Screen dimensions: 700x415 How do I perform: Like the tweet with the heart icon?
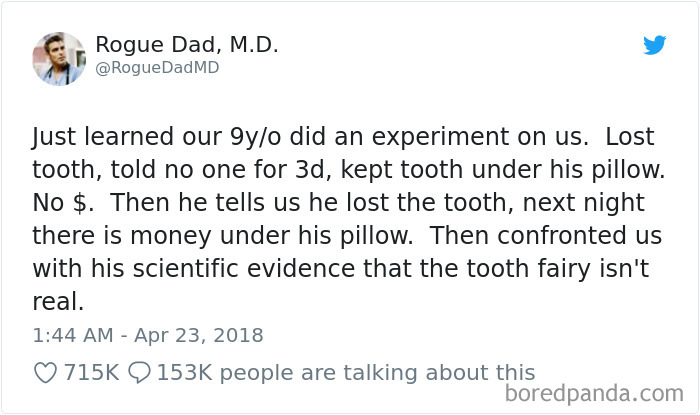45,372
